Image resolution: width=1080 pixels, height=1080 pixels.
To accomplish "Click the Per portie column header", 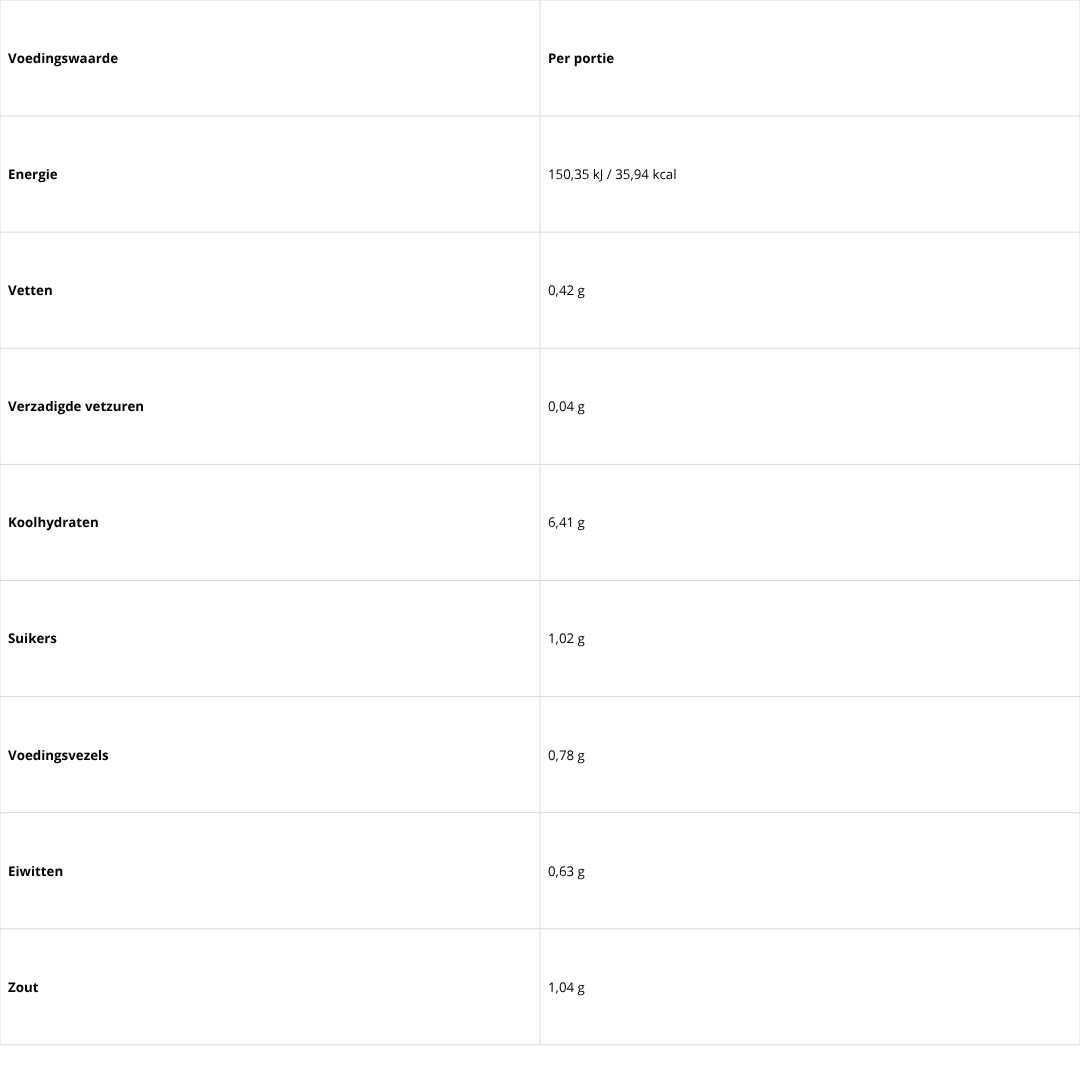I will [581, 59].
